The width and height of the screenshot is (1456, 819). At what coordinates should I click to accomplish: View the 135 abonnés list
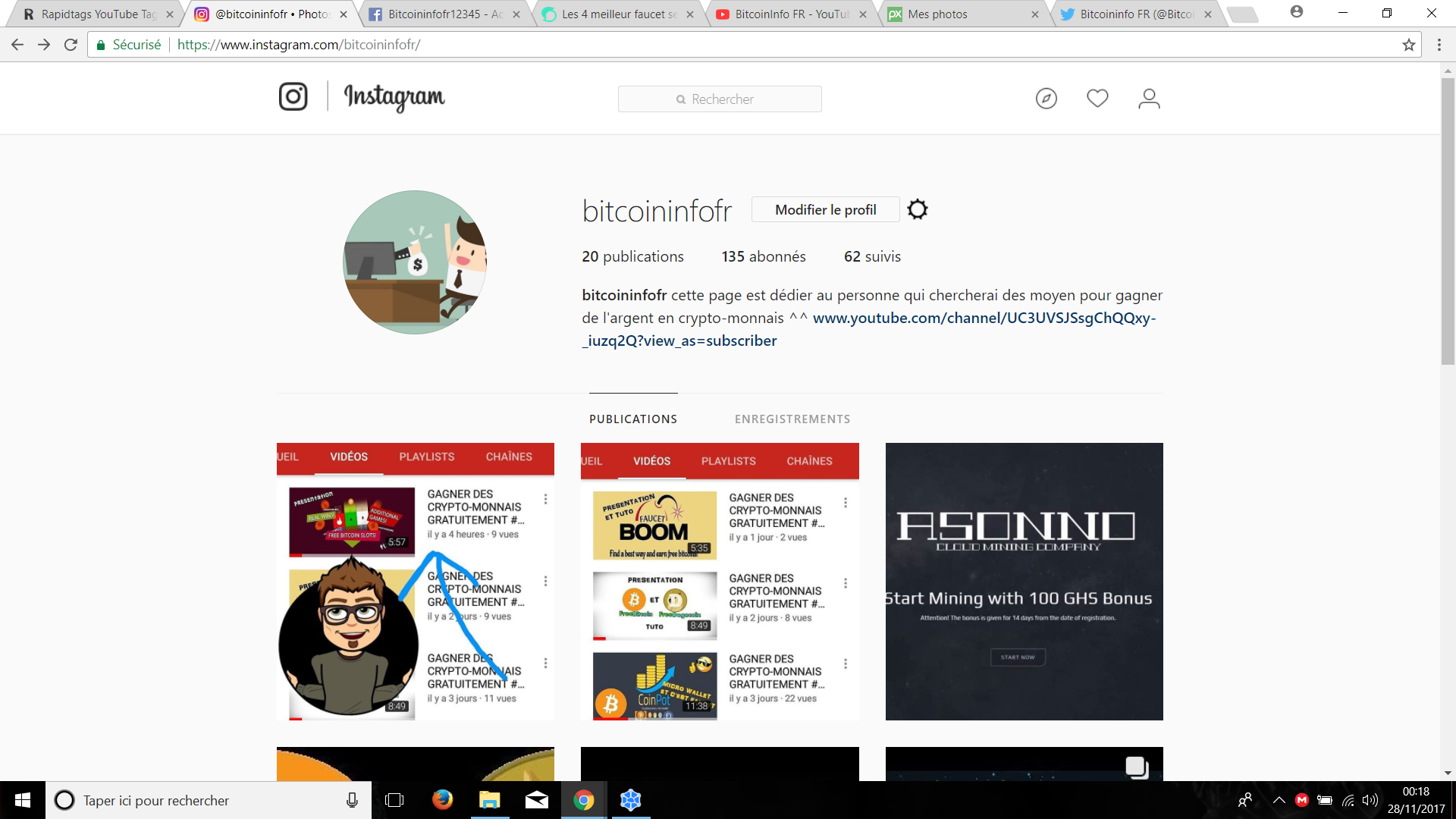point(764,256)
